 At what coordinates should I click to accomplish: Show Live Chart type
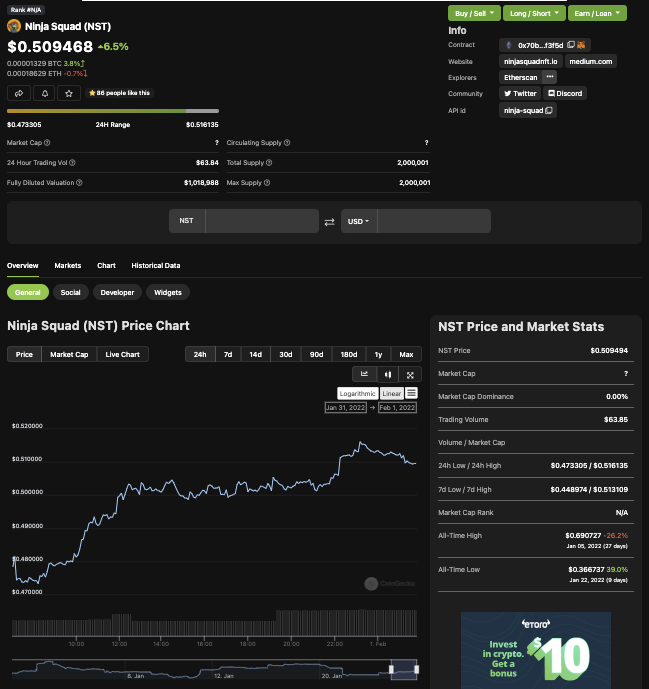(x=122, y=354)
